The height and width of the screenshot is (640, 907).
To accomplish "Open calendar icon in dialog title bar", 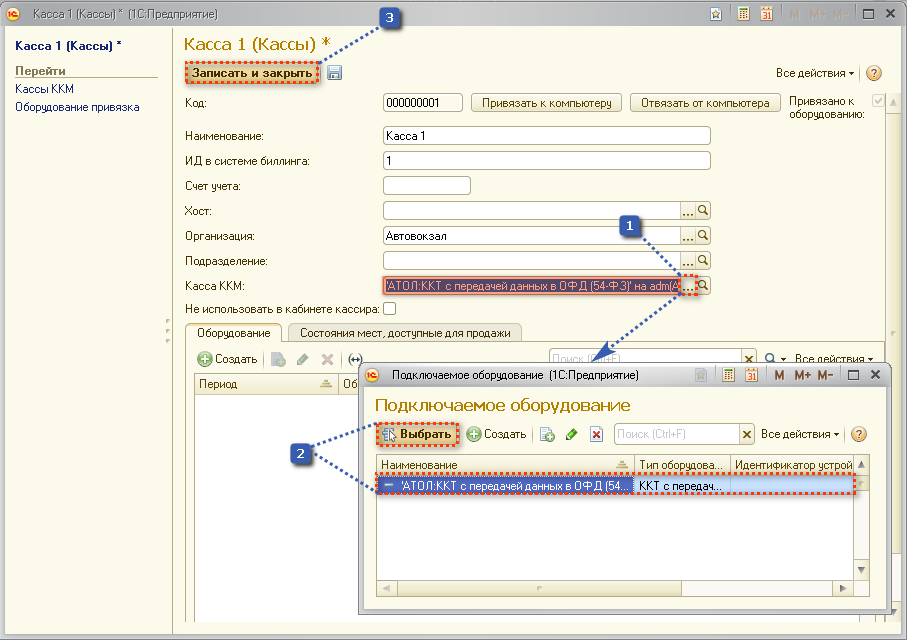I will (x=751, y=375).
